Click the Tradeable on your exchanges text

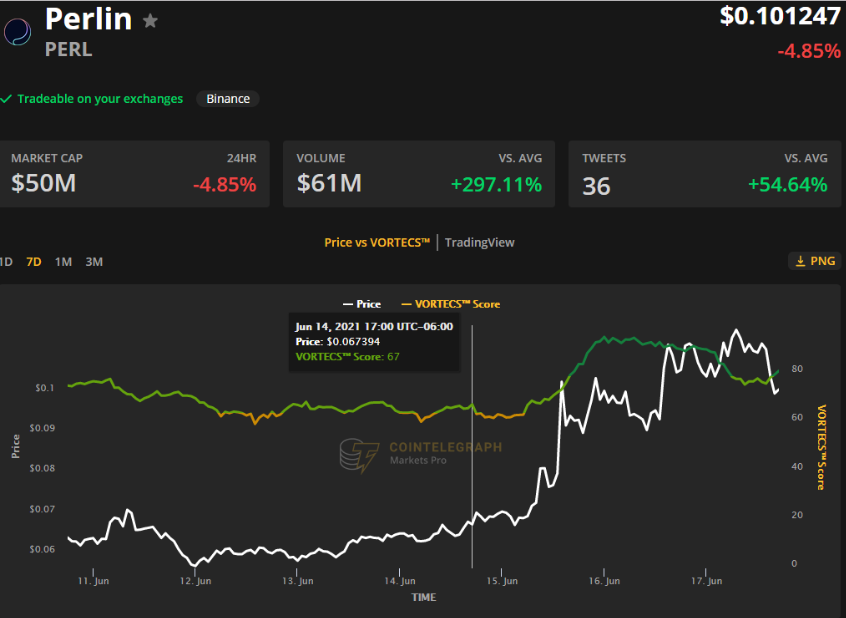coord(100,99)
